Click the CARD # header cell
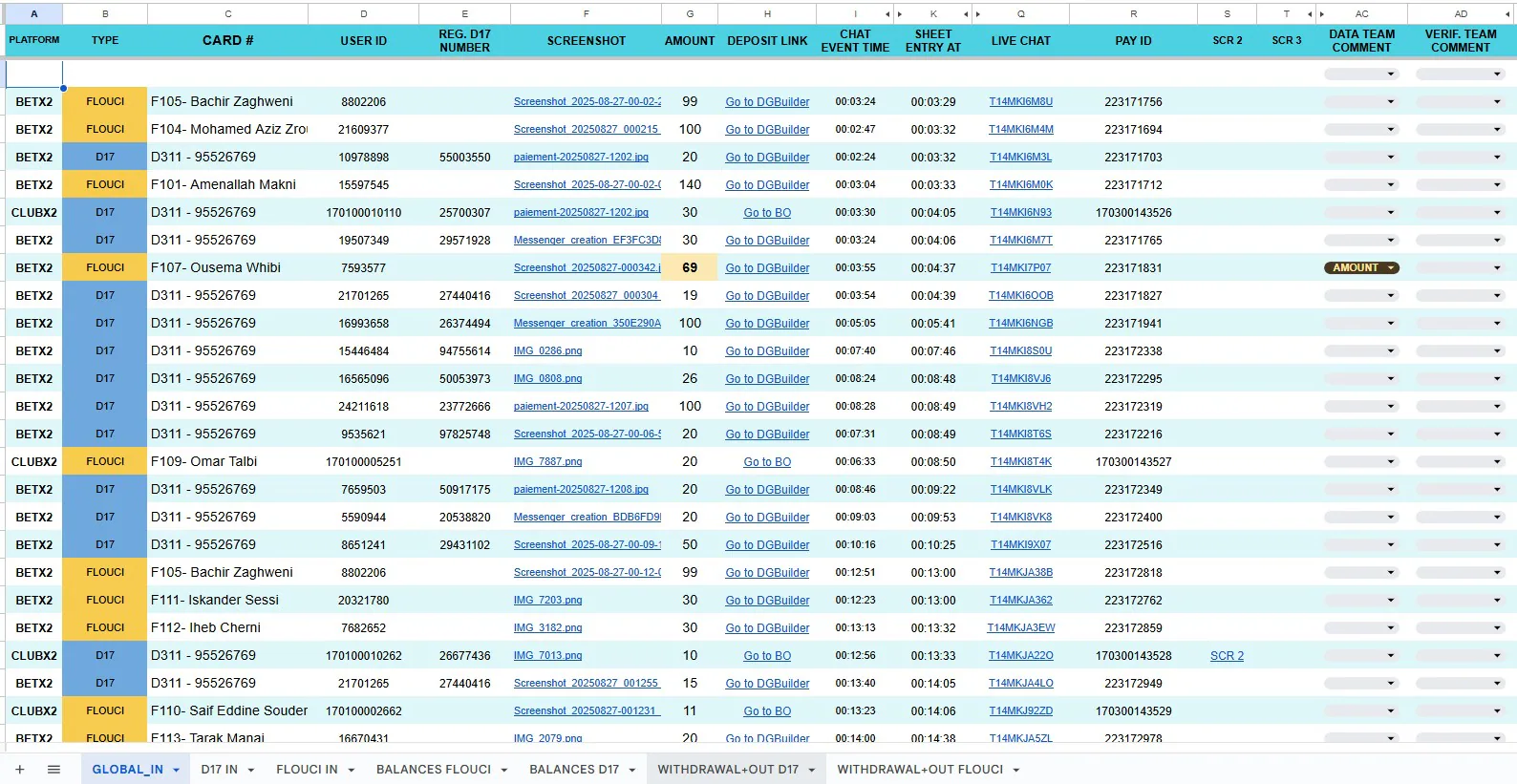The height and width of the screenshot is (784, 1517). [228, 41]
